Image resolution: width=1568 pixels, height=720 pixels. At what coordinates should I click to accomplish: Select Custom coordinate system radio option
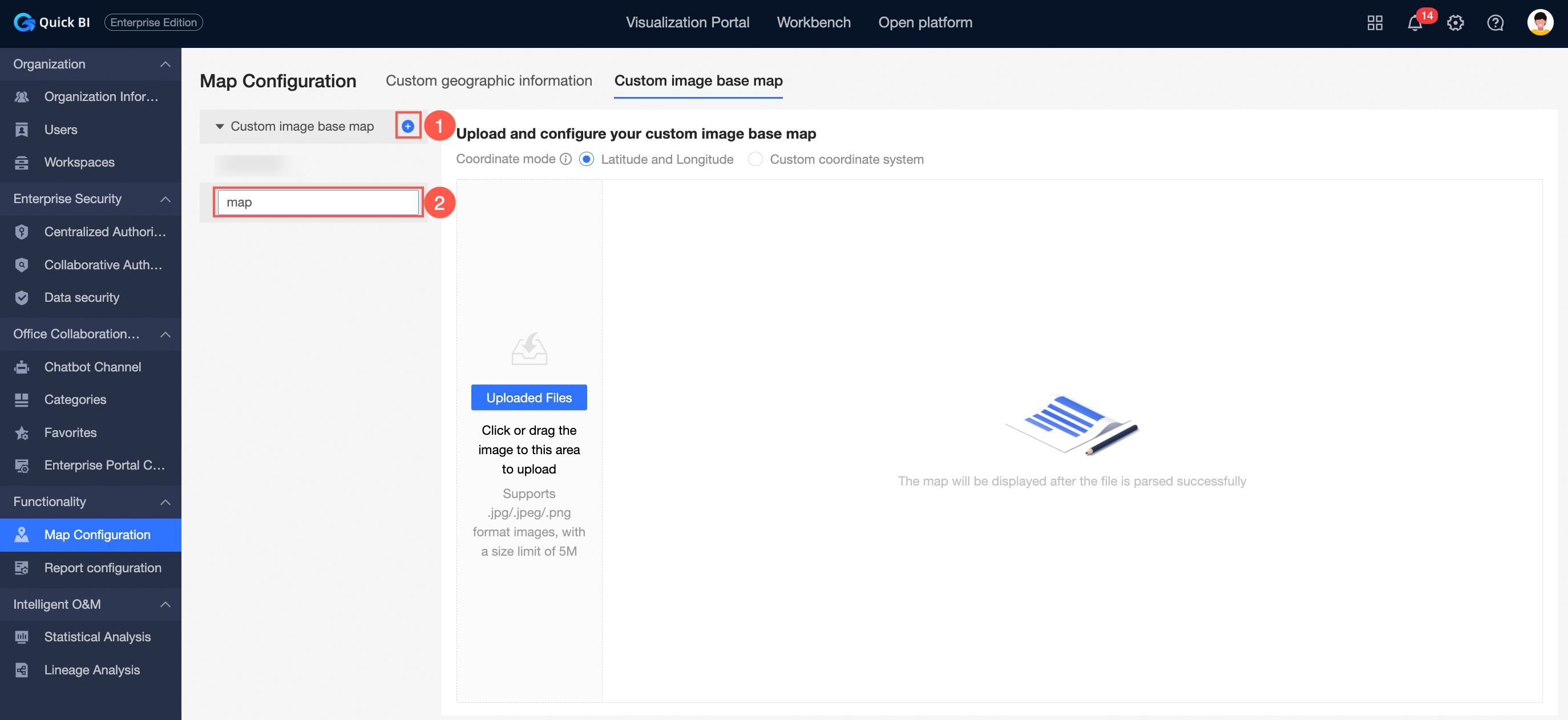(755, 159)
